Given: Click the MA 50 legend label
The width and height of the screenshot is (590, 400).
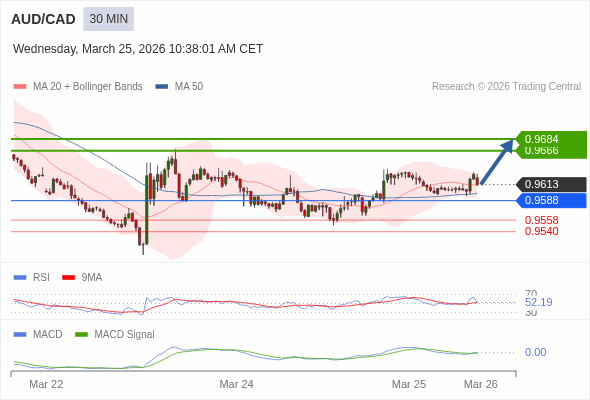Looking at the screenshot, I should [x=189, y=87].
